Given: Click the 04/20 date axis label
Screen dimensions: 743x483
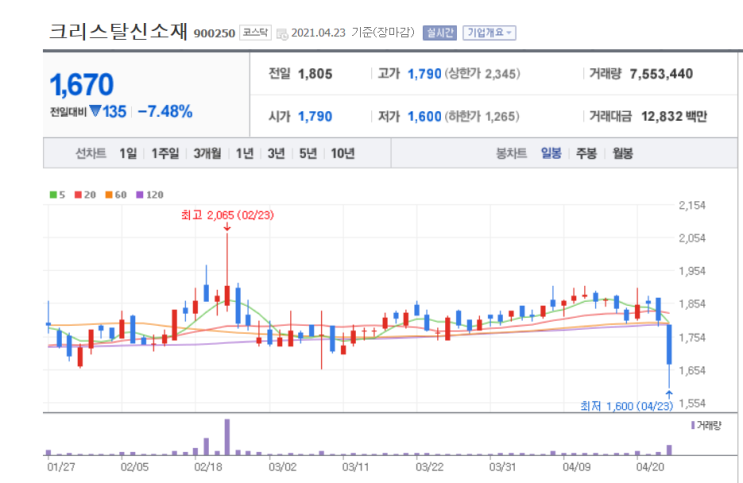Looking at the screenshot, I should 650,467.
